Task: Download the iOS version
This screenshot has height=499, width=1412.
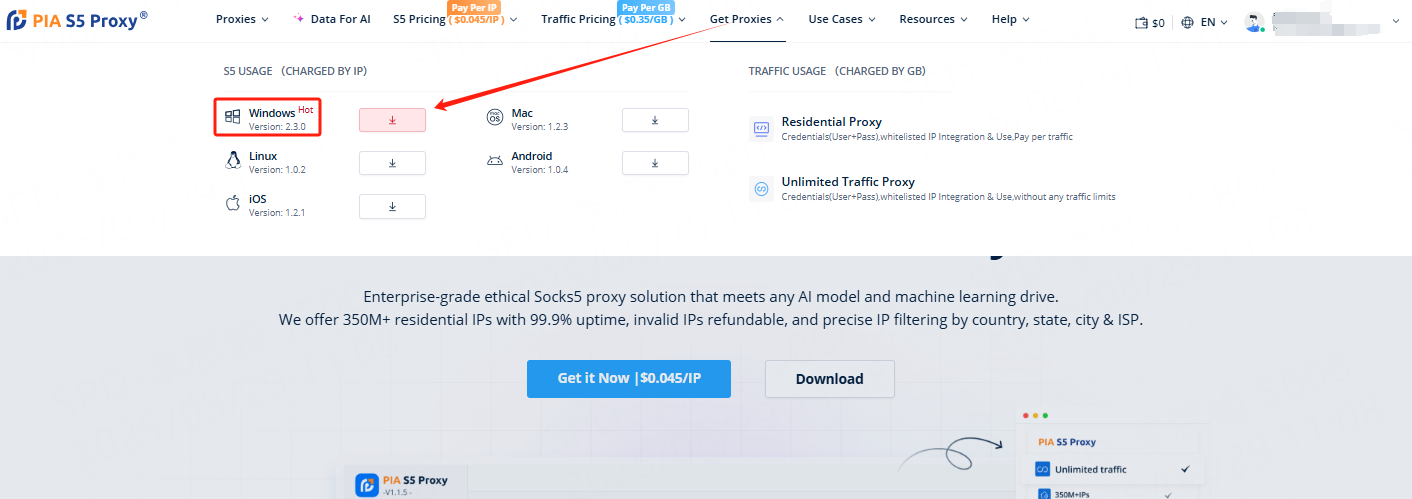Action: (x=392, y=206)
